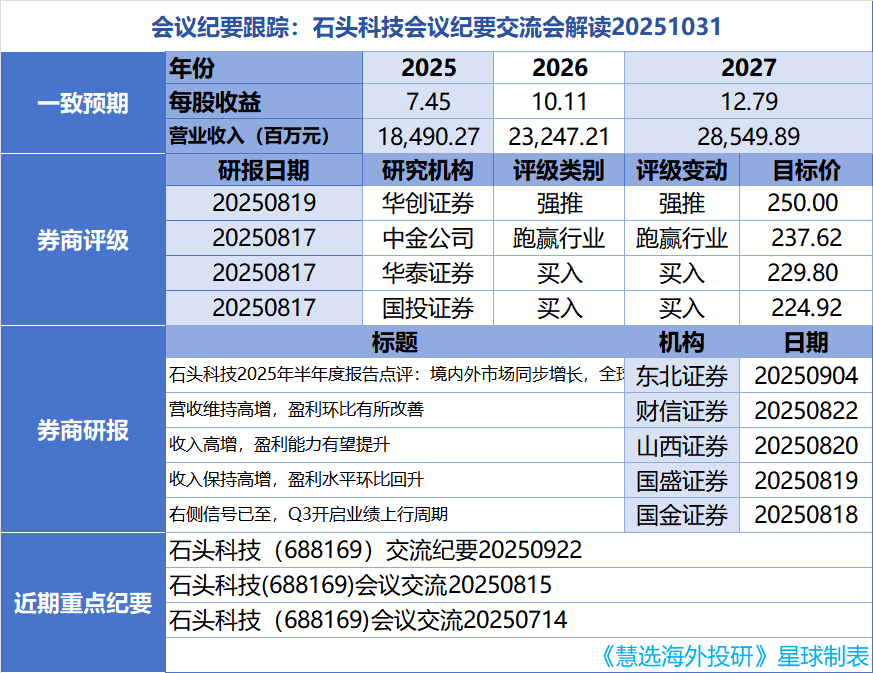The image size is (873, 673).
Task: Click the '机构' column header
Action: pos(682,342)
